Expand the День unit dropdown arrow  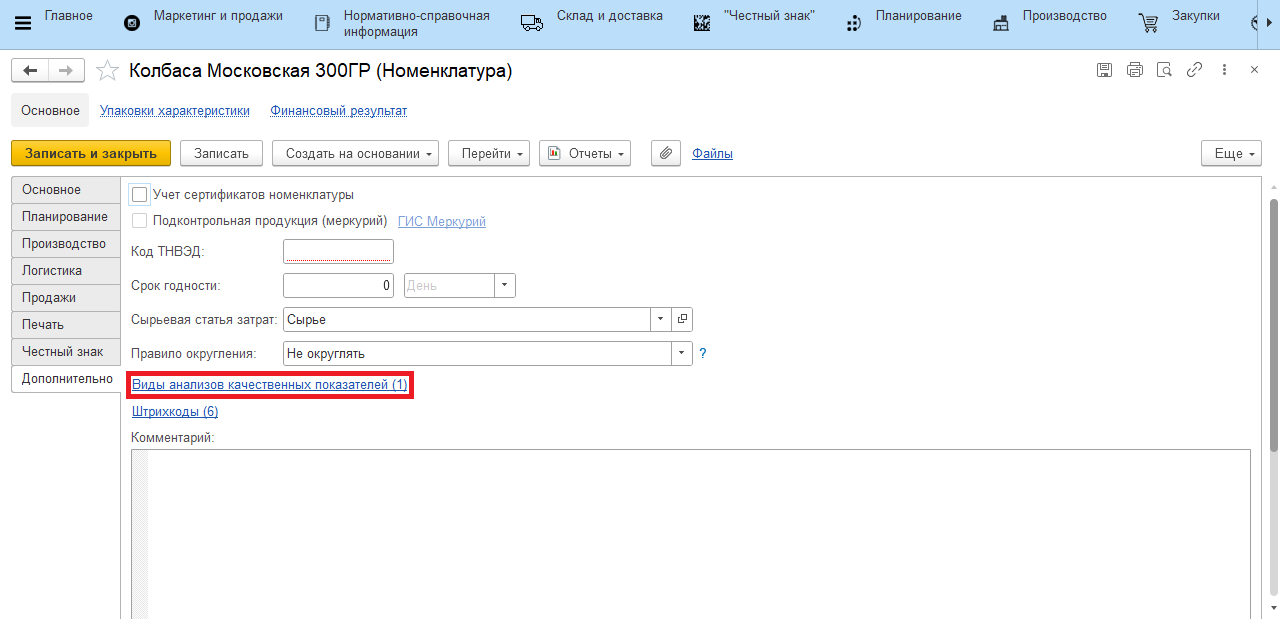point(505,285)
